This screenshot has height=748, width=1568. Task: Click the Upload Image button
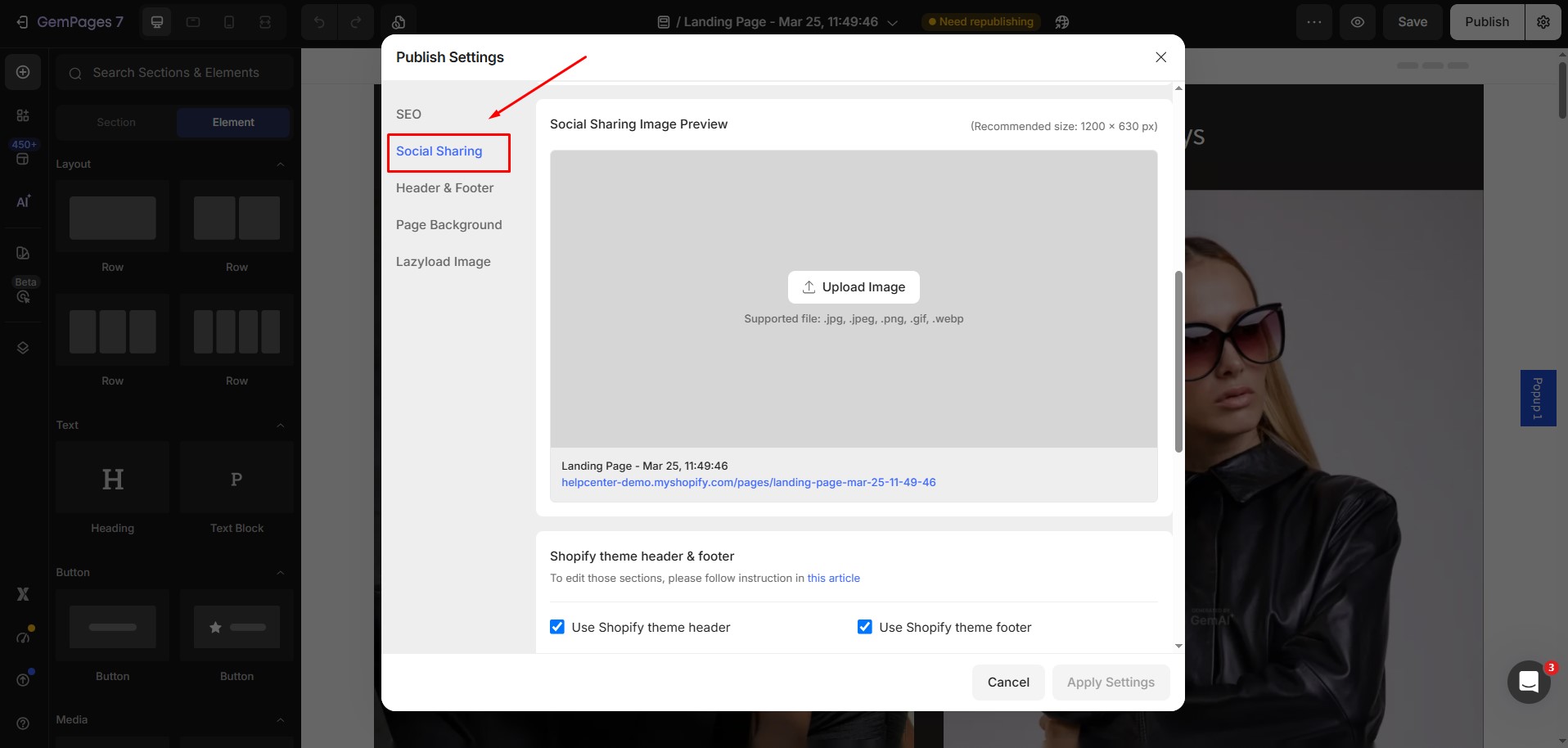click(854, 287)
